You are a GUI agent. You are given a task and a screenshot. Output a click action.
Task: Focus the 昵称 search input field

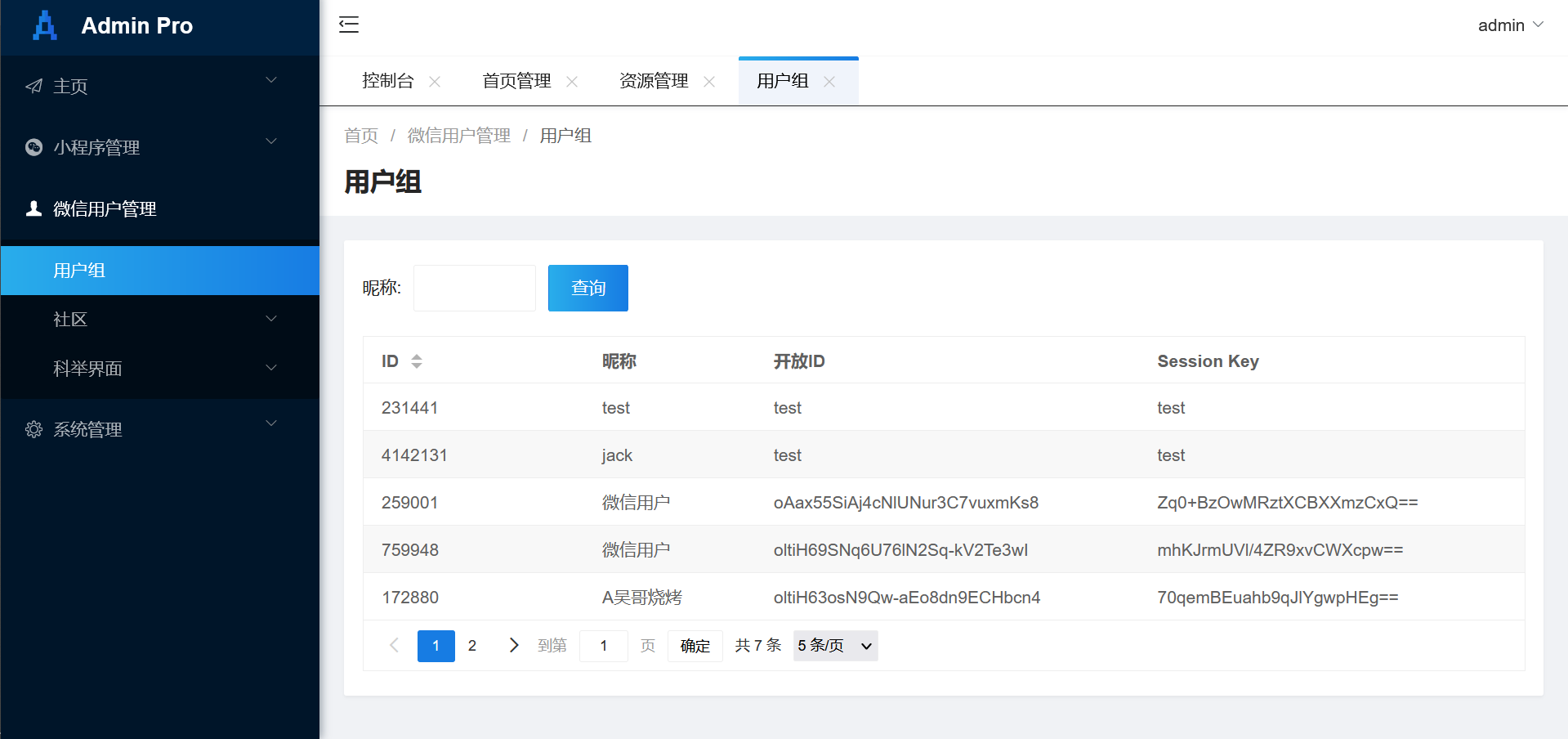(x=475, y=288)
